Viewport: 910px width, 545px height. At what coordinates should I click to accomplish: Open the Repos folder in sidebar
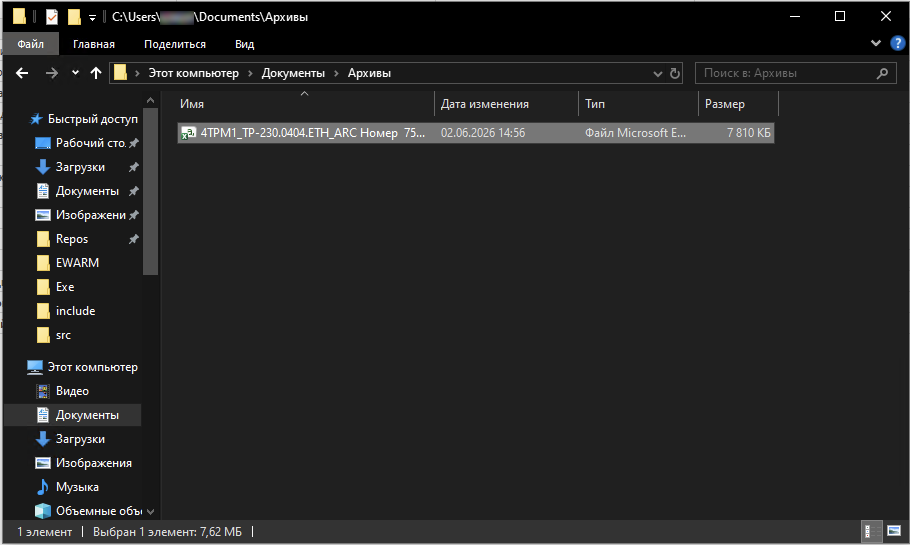71,239
